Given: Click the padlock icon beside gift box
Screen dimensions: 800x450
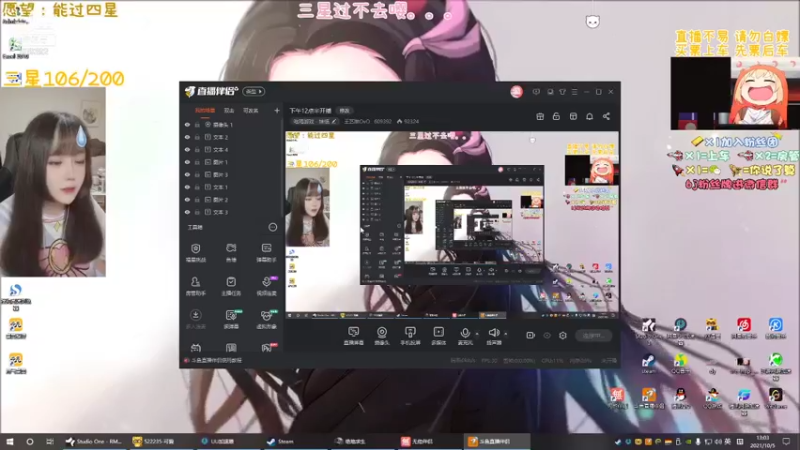Looking at the screenshot, I should (556, 116).
